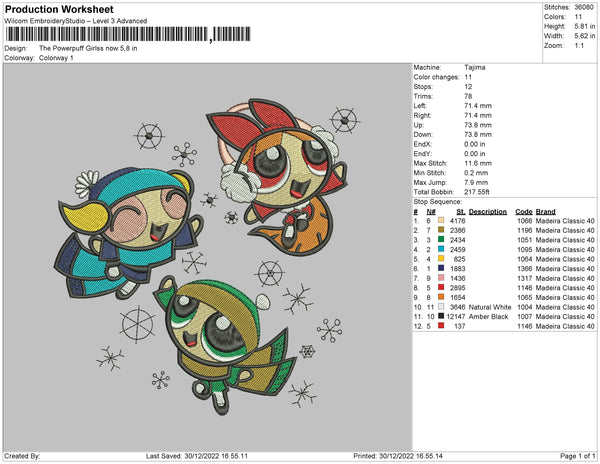The width and height of the screenshot is (600, 464).
Task: Click the red-bowed girl in the design preview
Action: click(x=277, y=176)
